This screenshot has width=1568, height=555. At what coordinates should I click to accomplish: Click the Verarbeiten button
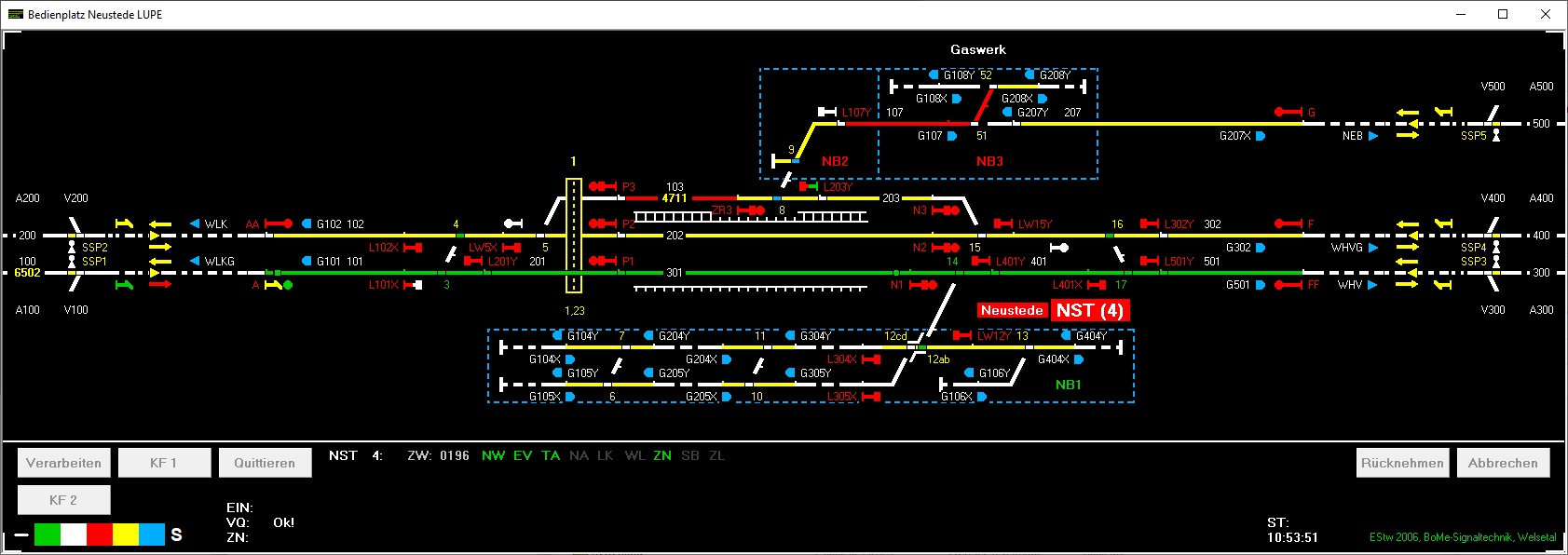(64, 463)
